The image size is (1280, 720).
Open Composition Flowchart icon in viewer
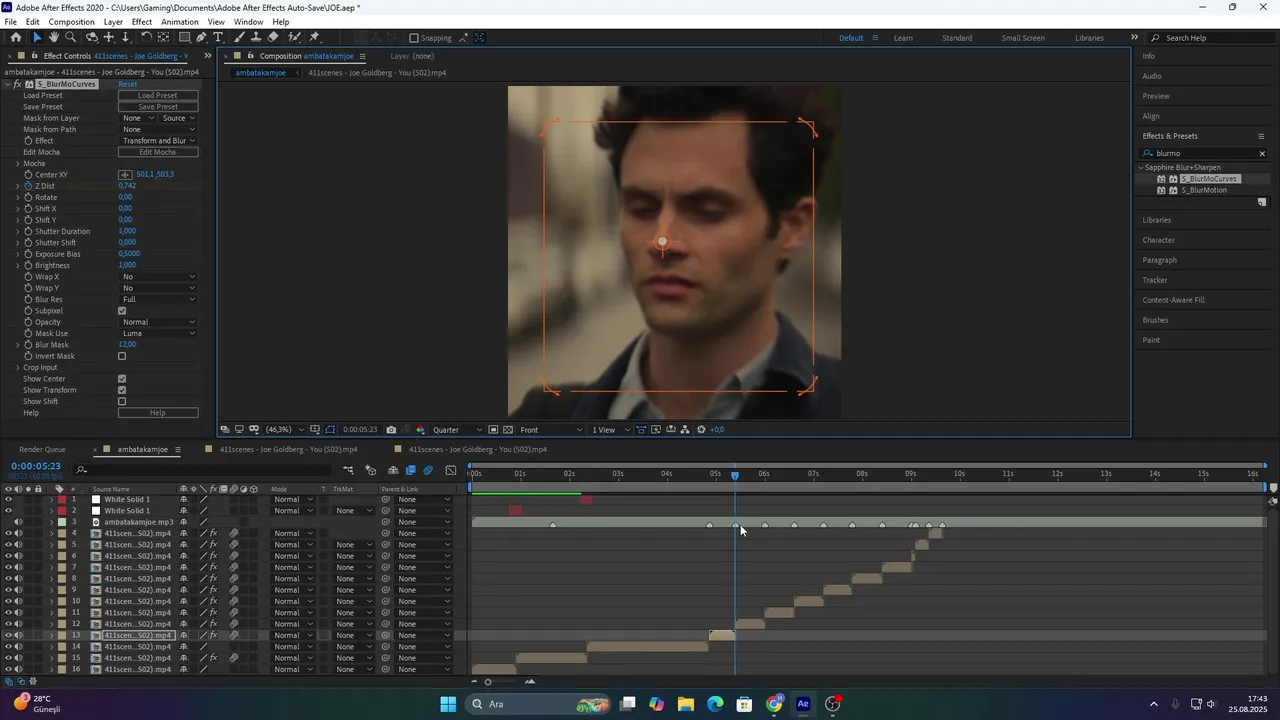pyautogui.click(x=685, y=430)
